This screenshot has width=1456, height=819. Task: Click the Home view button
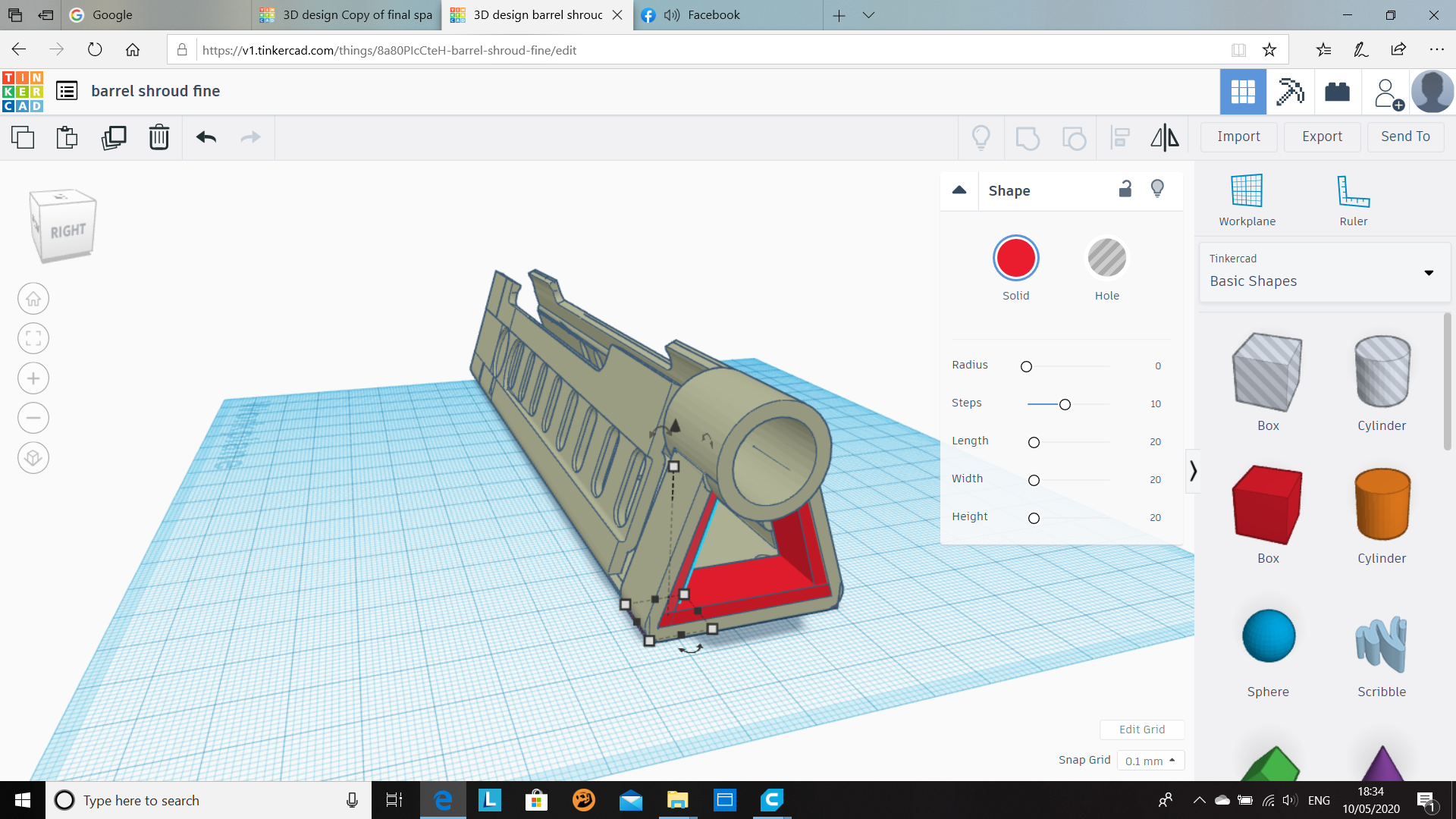33,299
